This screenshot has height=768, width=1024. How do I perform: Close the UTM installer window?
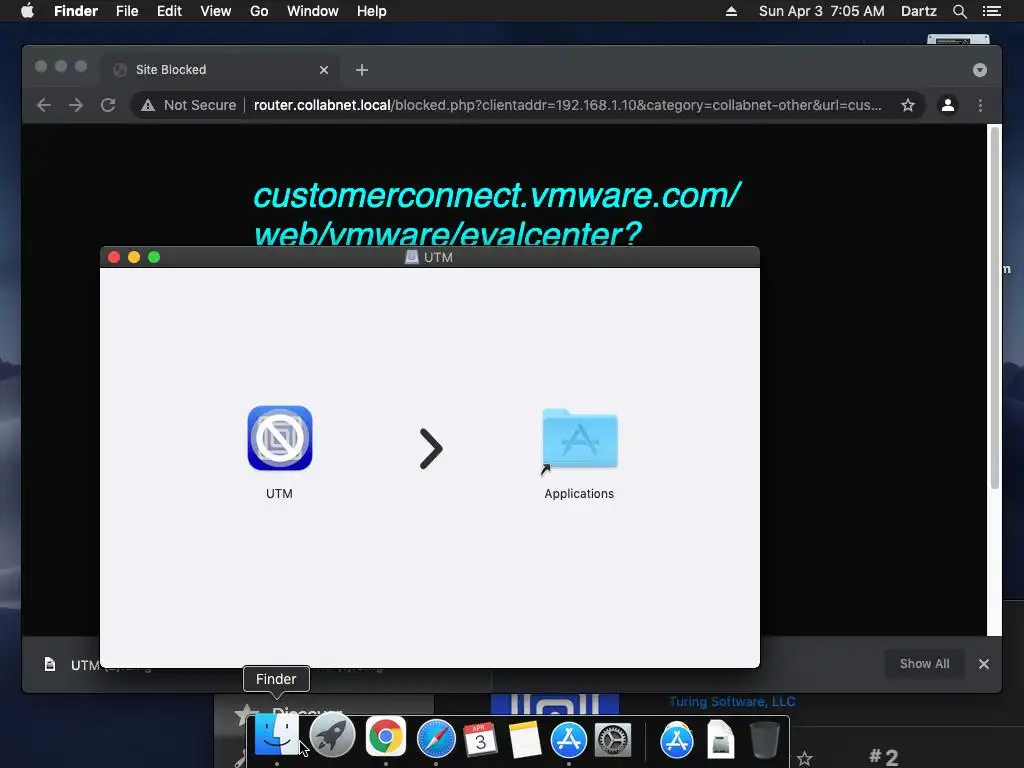coord(114,257)
